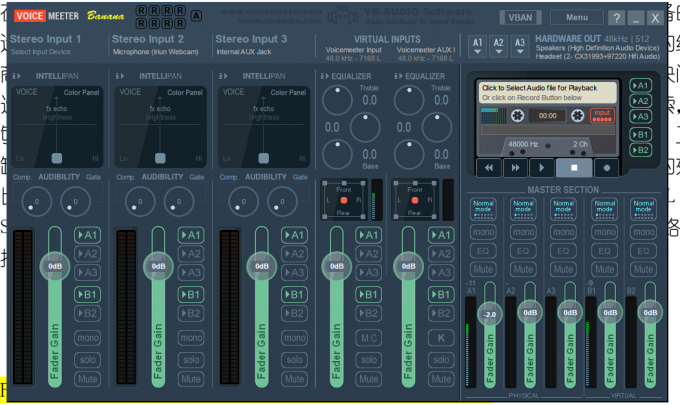Open the A1 hardware out device dropdown
The image size is (680, 405).
pyautogui.click(x=477, y=46)
